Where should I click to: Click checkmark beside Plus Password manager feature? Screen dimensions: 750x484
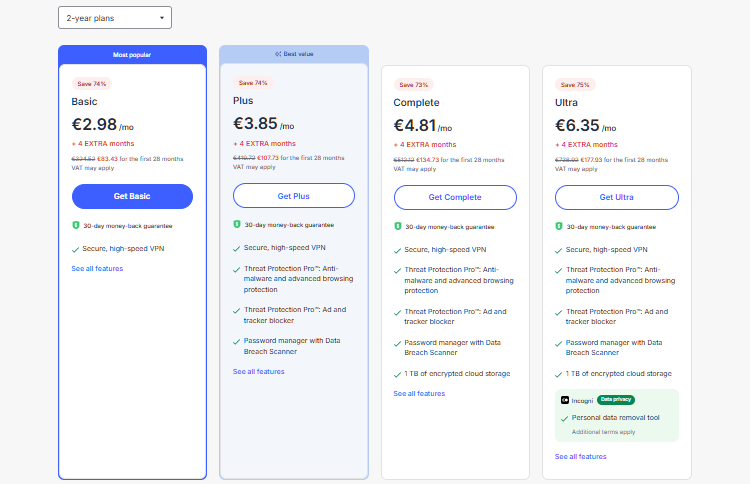[236, 341]
